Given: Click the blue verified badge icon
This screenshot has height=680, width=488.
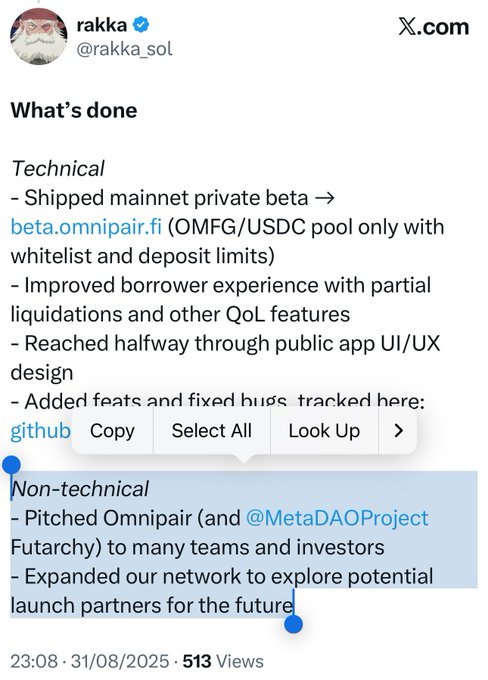Looking at the screenshot, I should (x=141, y=25).
